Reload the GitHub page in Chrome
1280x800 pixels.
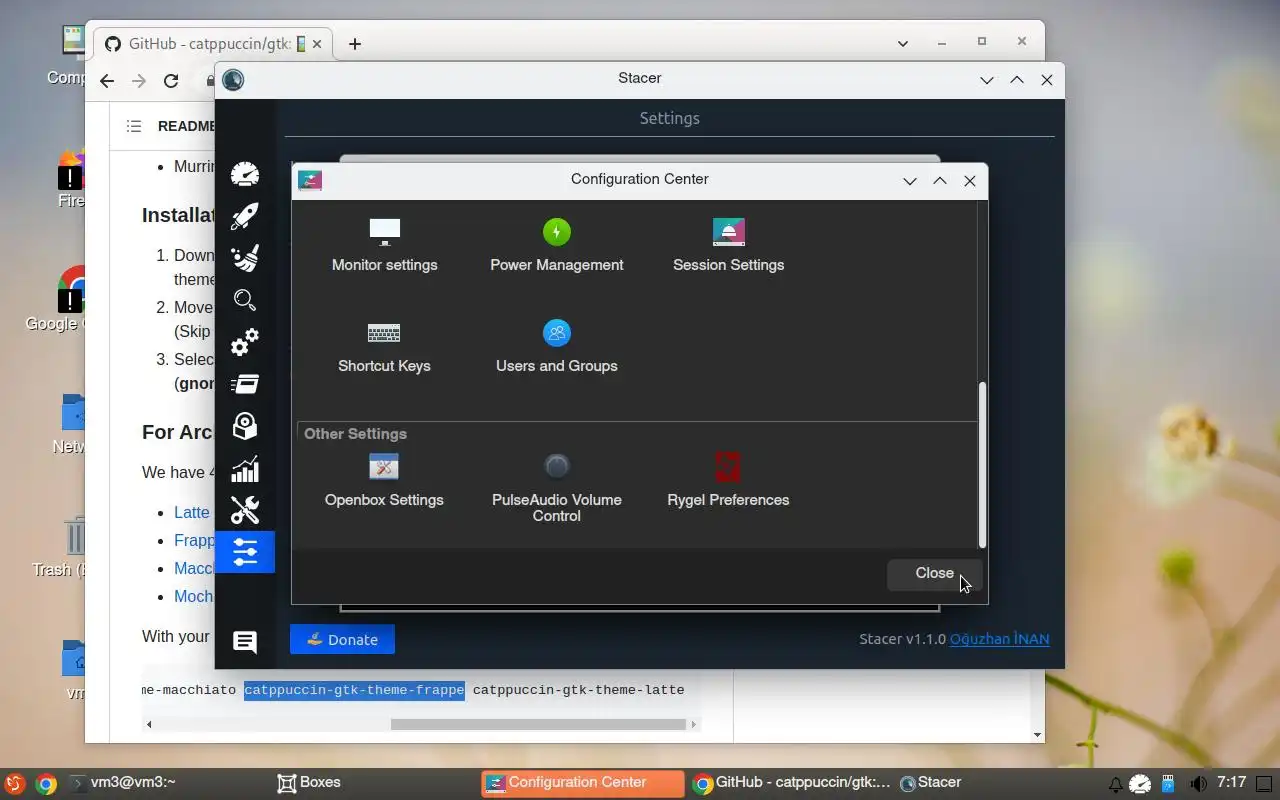tap(171, 81)
